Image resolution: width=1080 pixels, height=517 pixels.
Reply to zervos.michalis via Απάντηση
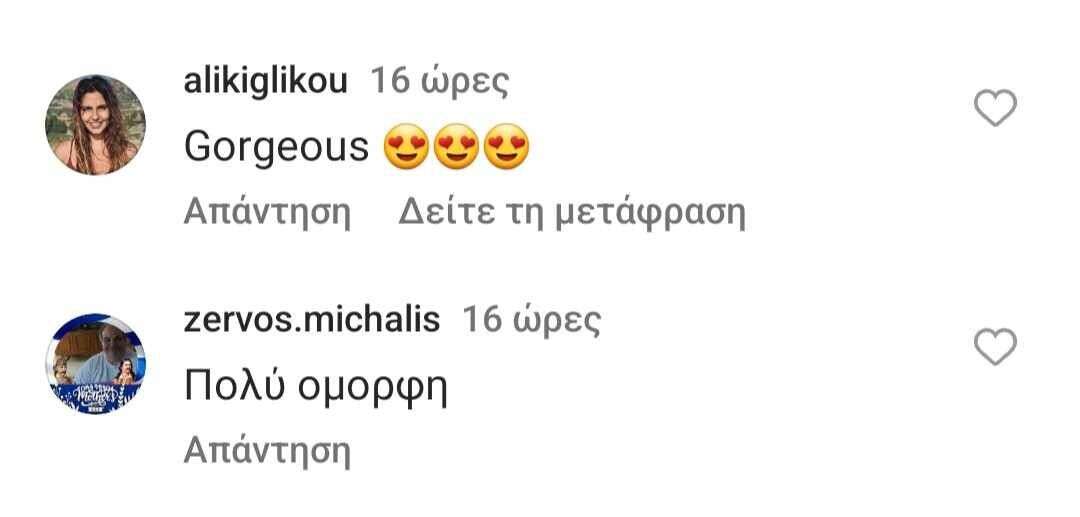(x=267, y=452)
